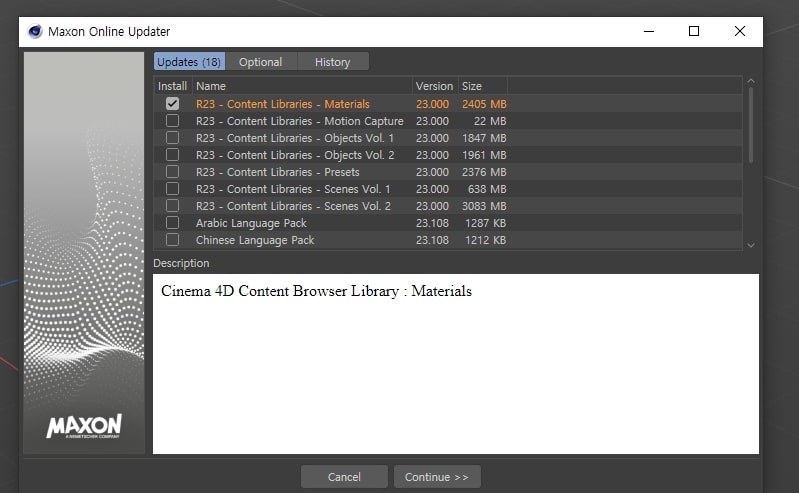This screenshot has width=799, height=493.
Task: Click the '3083 MB' size value
Action: (x=484, y=206)
